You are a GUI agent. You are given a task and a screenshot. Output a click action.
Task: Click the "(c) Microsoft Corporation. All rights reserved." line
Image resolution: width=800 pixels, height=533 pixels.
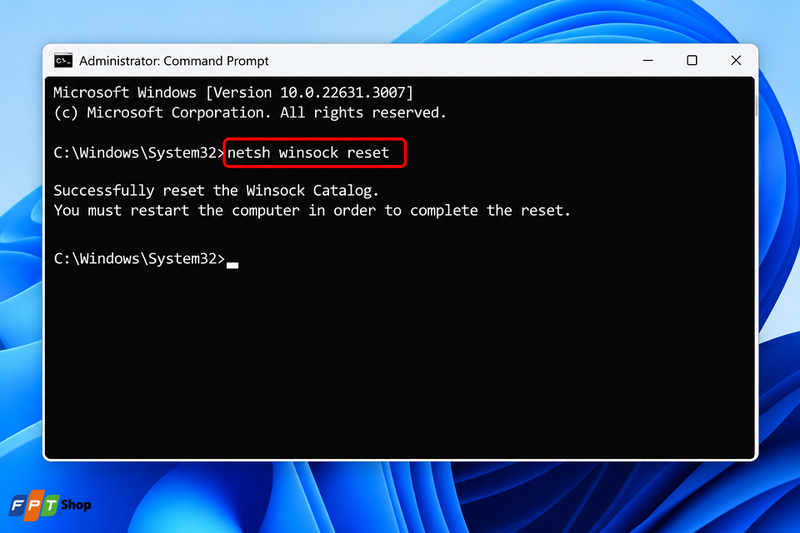[x=250, y=113]
